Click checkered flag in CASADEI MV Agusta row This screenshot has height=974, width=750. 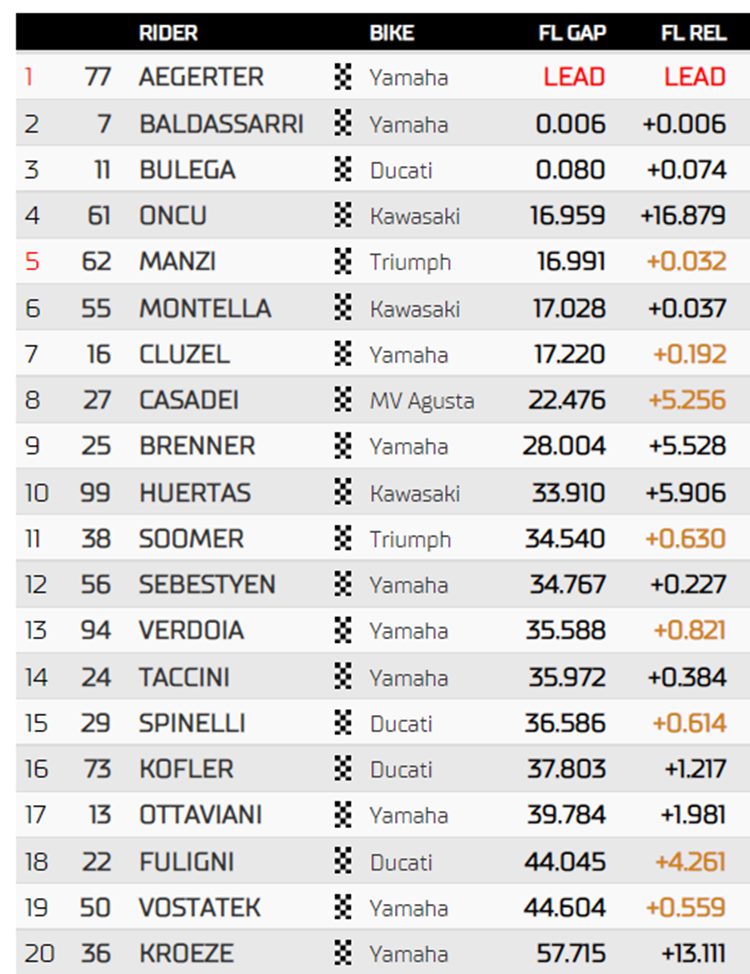coord(343,400)
